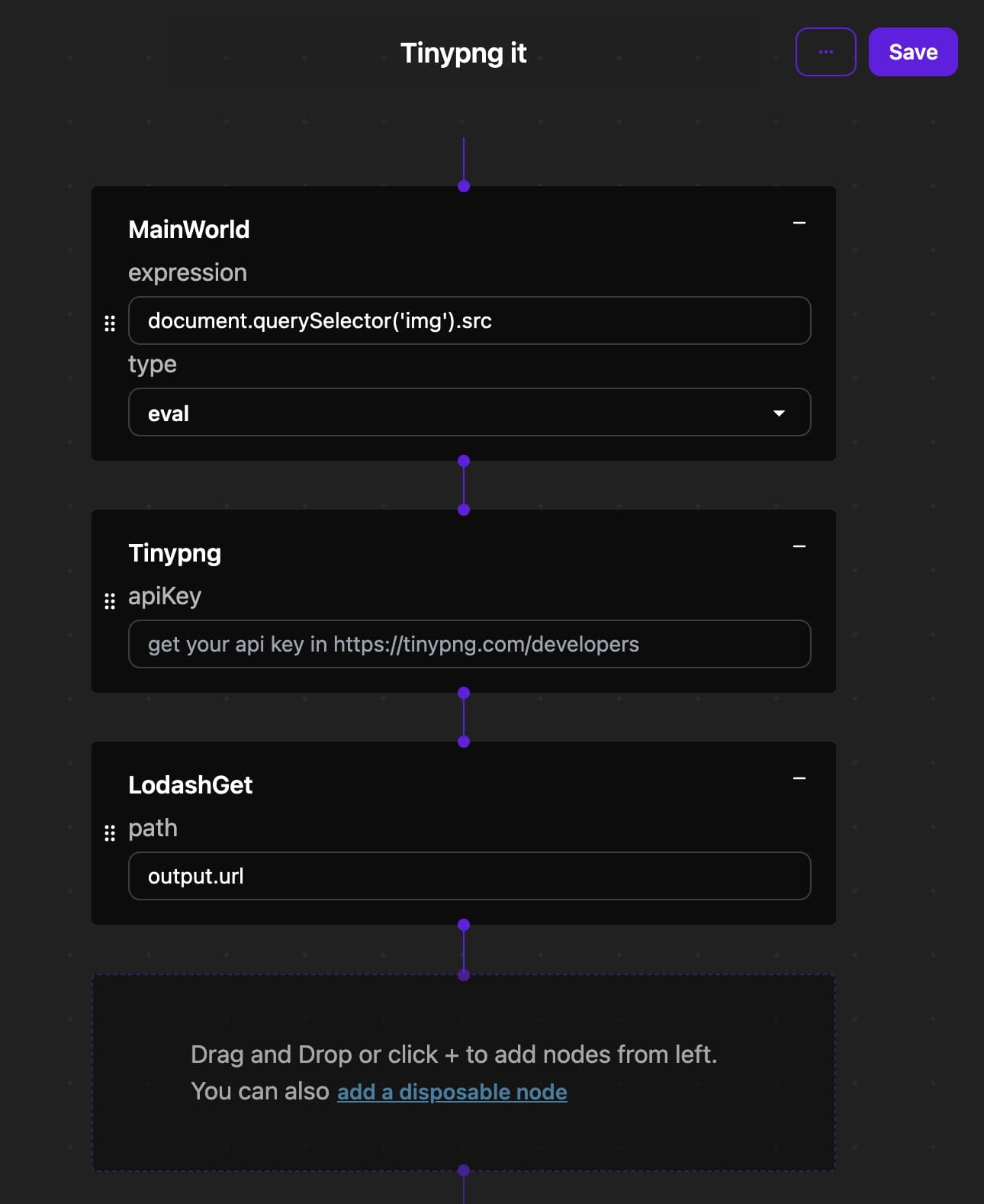Focus the expression input with document.querySelector
This screenshot has width=984, height=1204.
click(469, 320)
